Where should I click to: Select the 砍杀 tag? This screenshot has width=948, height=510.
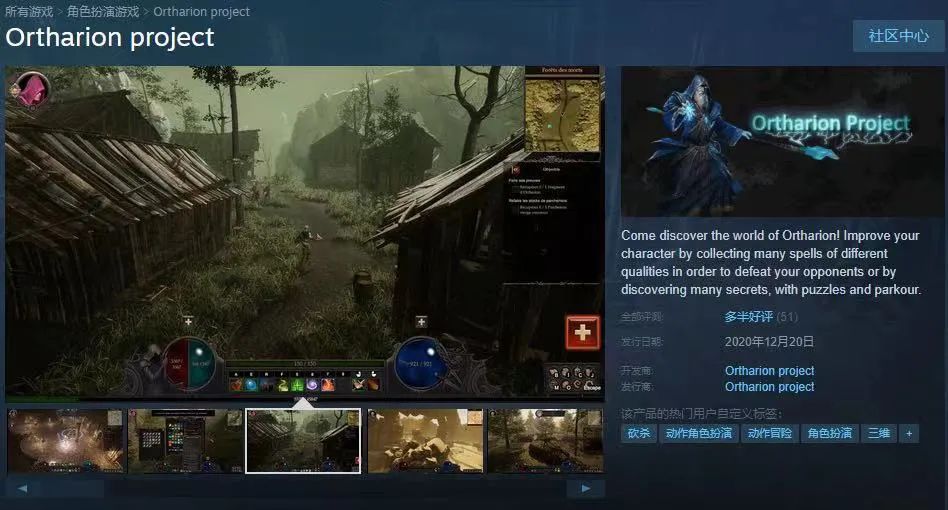click(639, 433)
